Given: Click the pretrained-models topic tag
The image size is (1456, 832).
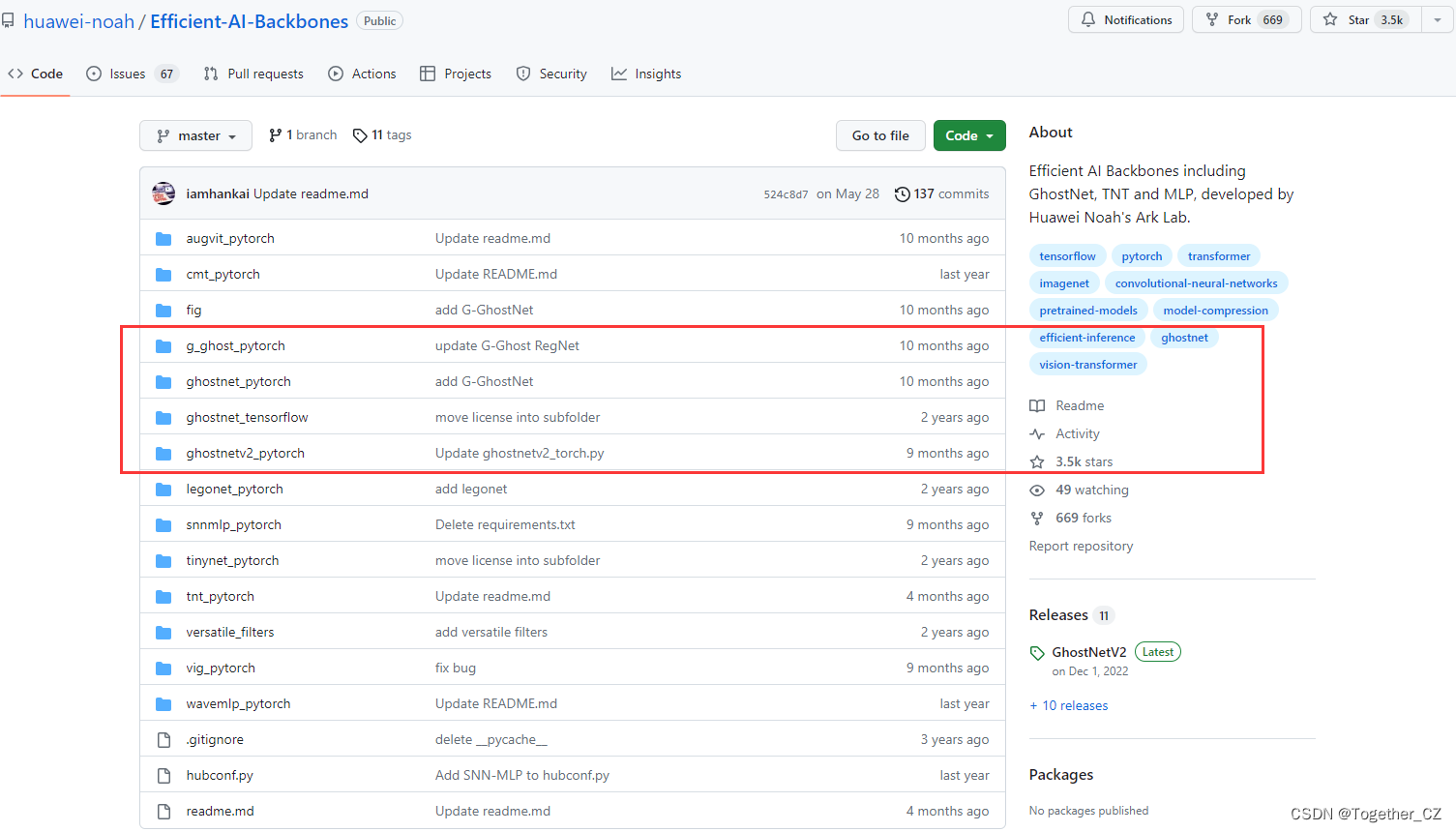Looking at the screenshot, I should [1088, 311].
